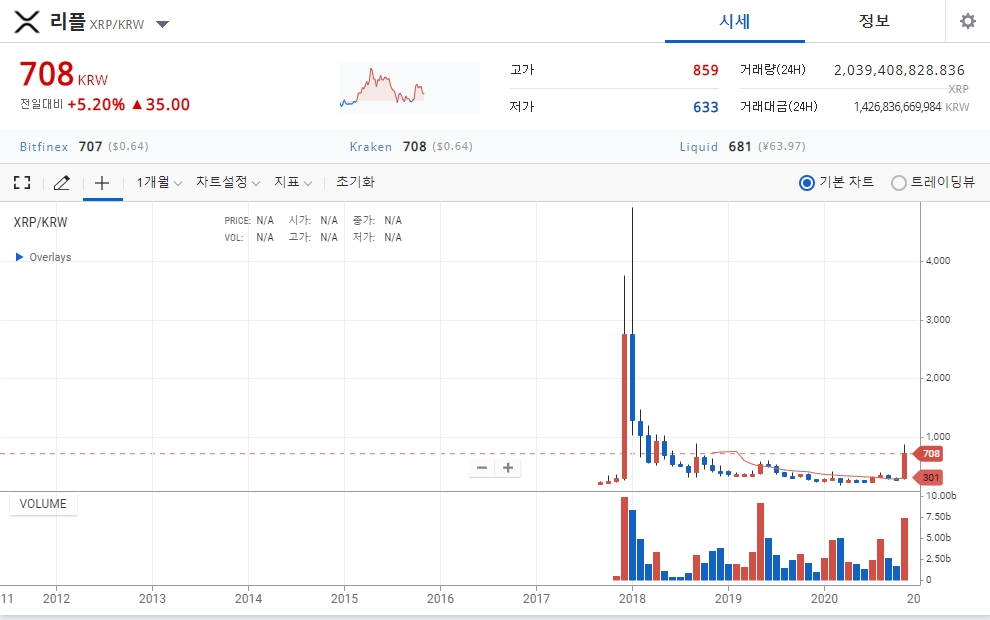Screen dimensions: 990x620
Task: Reset the chart with 초기화
Action: pyautogui.click(x=355, y=182)
